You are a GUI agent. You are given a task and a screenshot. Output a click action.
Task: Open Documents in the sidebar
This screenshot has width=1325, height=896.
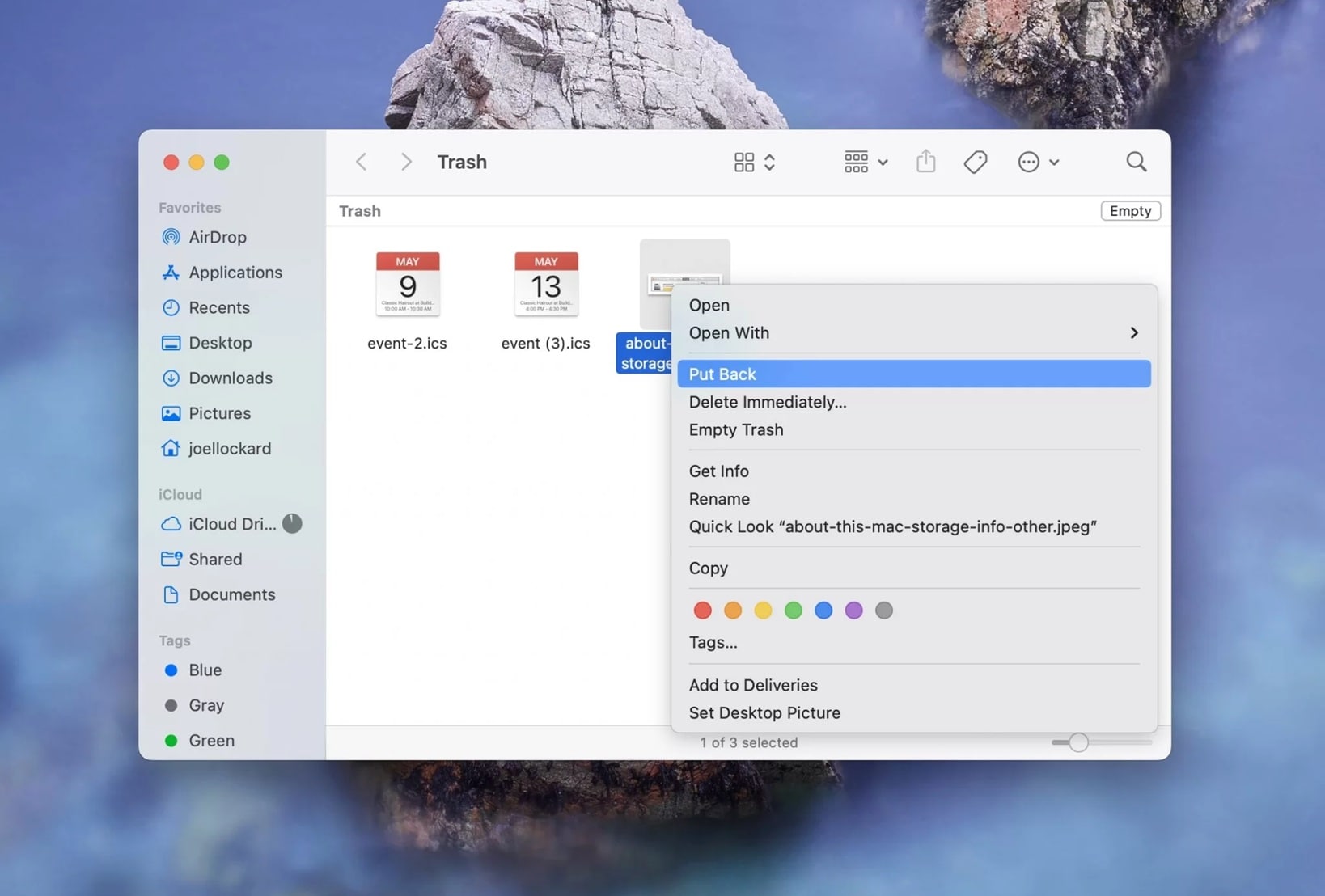(x=218, y=594)
